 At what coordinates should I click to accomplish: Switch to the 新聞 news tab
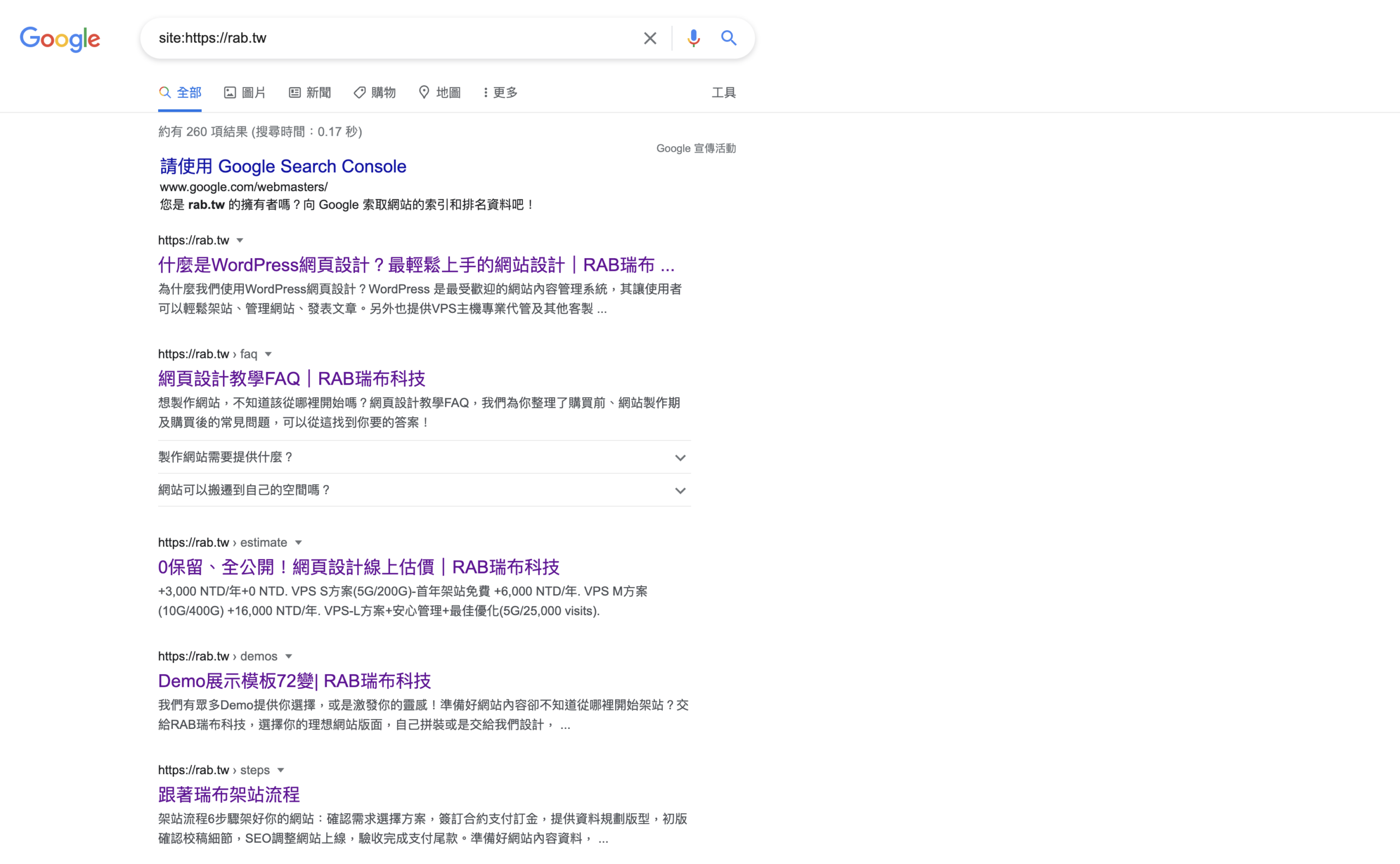(310, 92)
